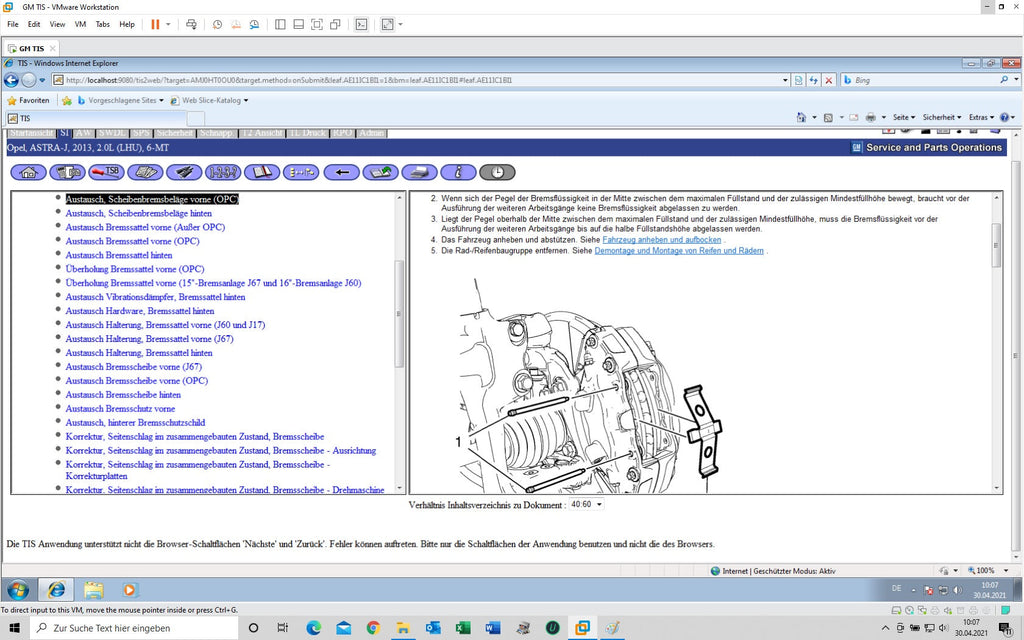The width and height of the screenshot is (1024, 640).
Task: Open the VM menu in VMware
Action: click(80, 24)
